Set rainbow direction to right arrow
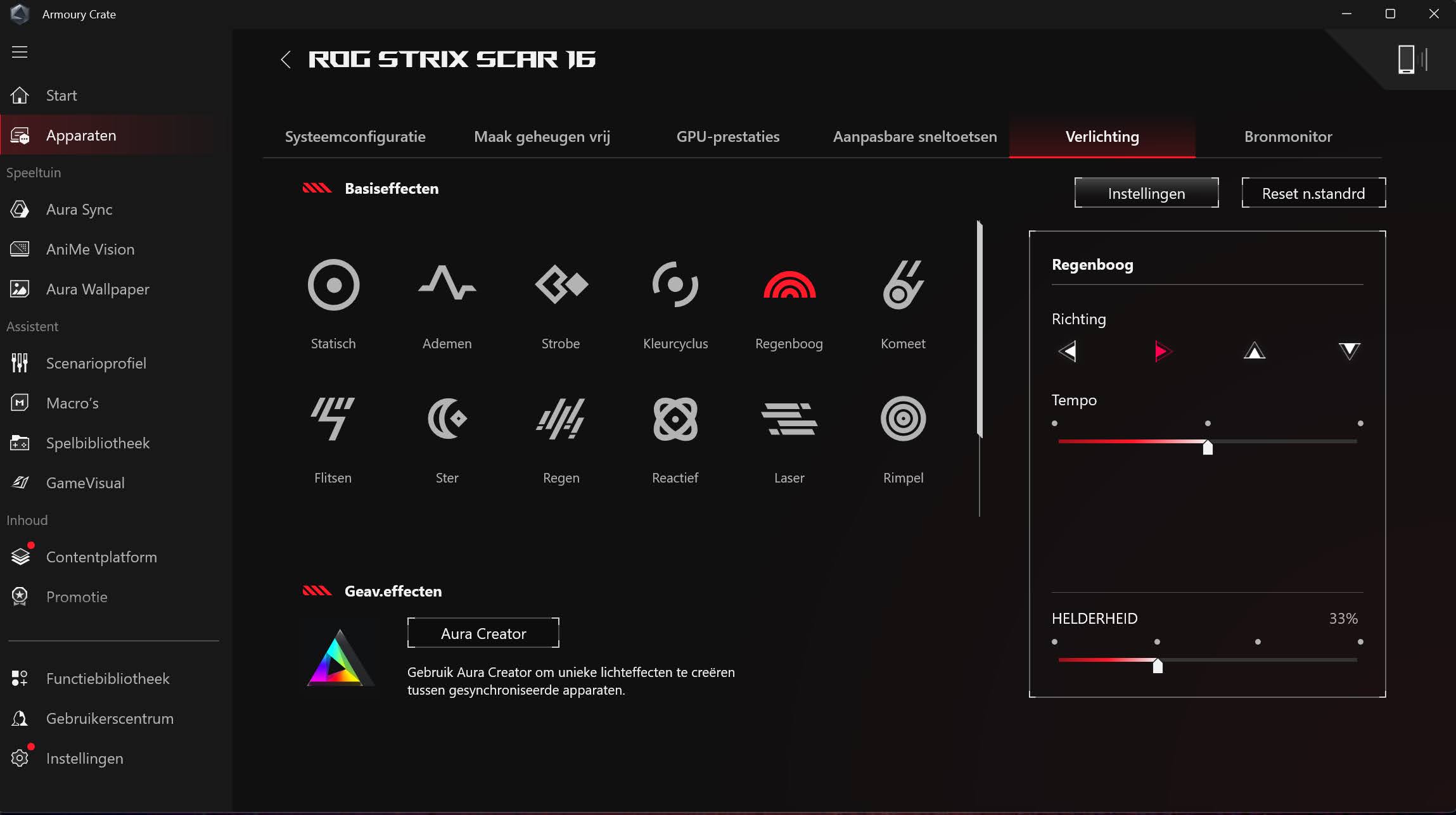This screenshot has height=815, width=1456. coord(1163,351)
